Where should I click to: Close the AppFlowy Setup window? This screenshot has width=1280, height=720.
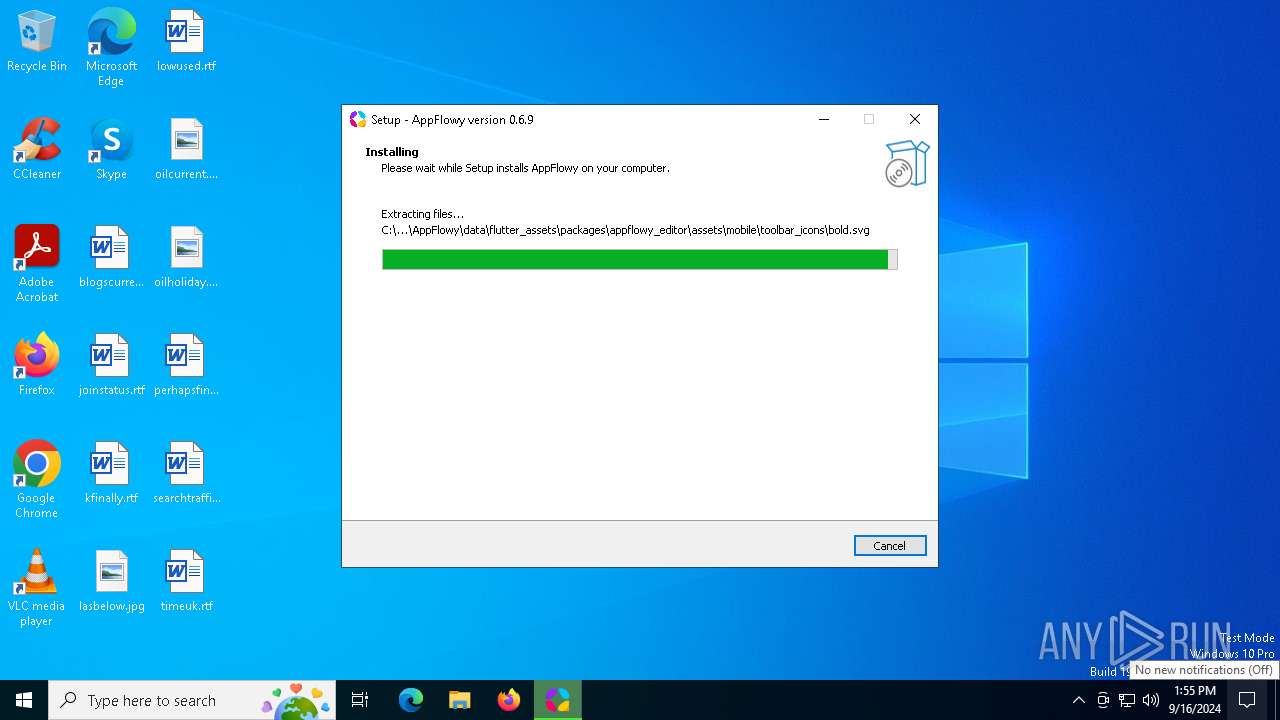[x=914, y=119]
